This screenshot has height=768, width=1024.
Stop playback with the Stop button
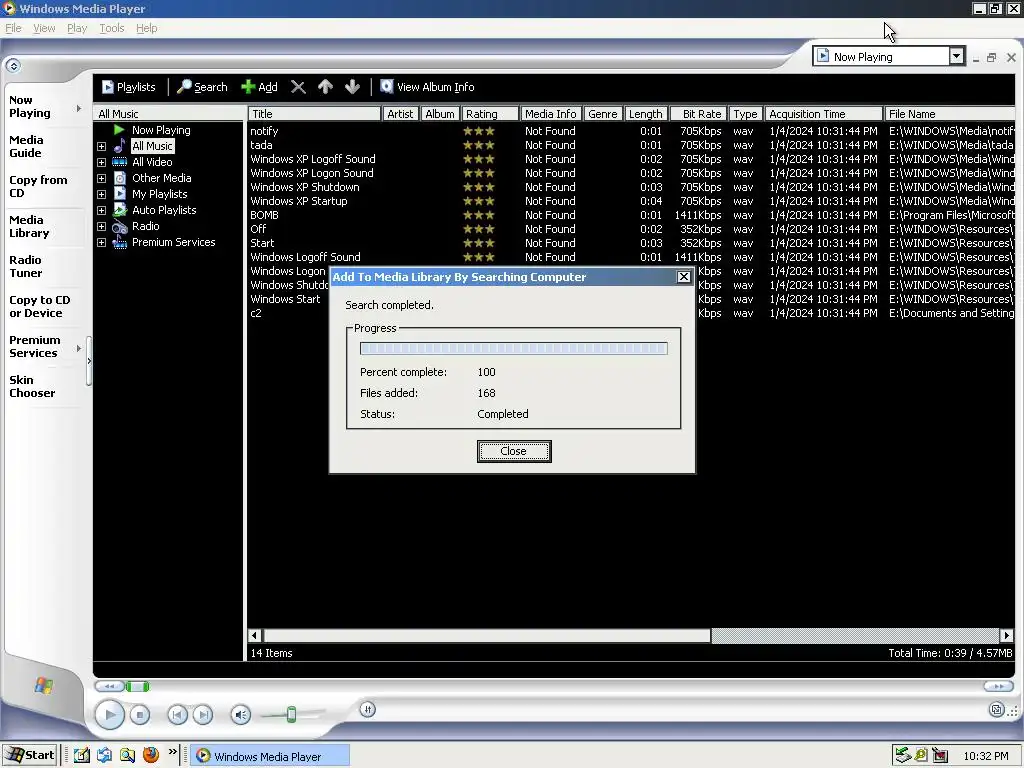[x=140, y=715]
